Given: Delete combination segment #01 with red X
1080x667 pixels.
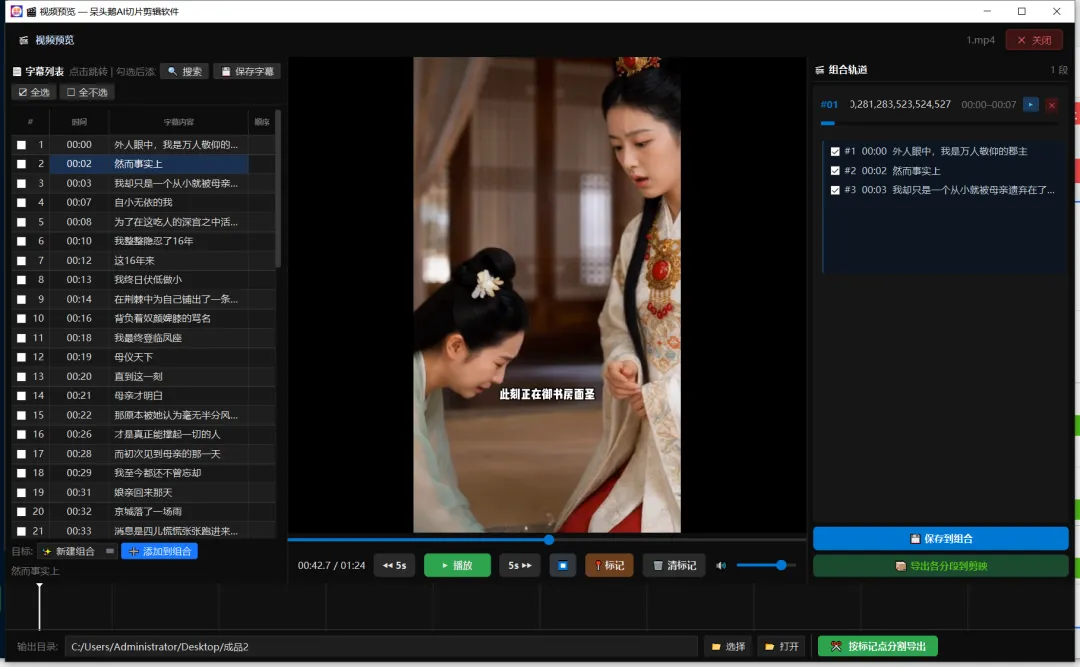Looking at the screenshot, I should coord(1052,105).
